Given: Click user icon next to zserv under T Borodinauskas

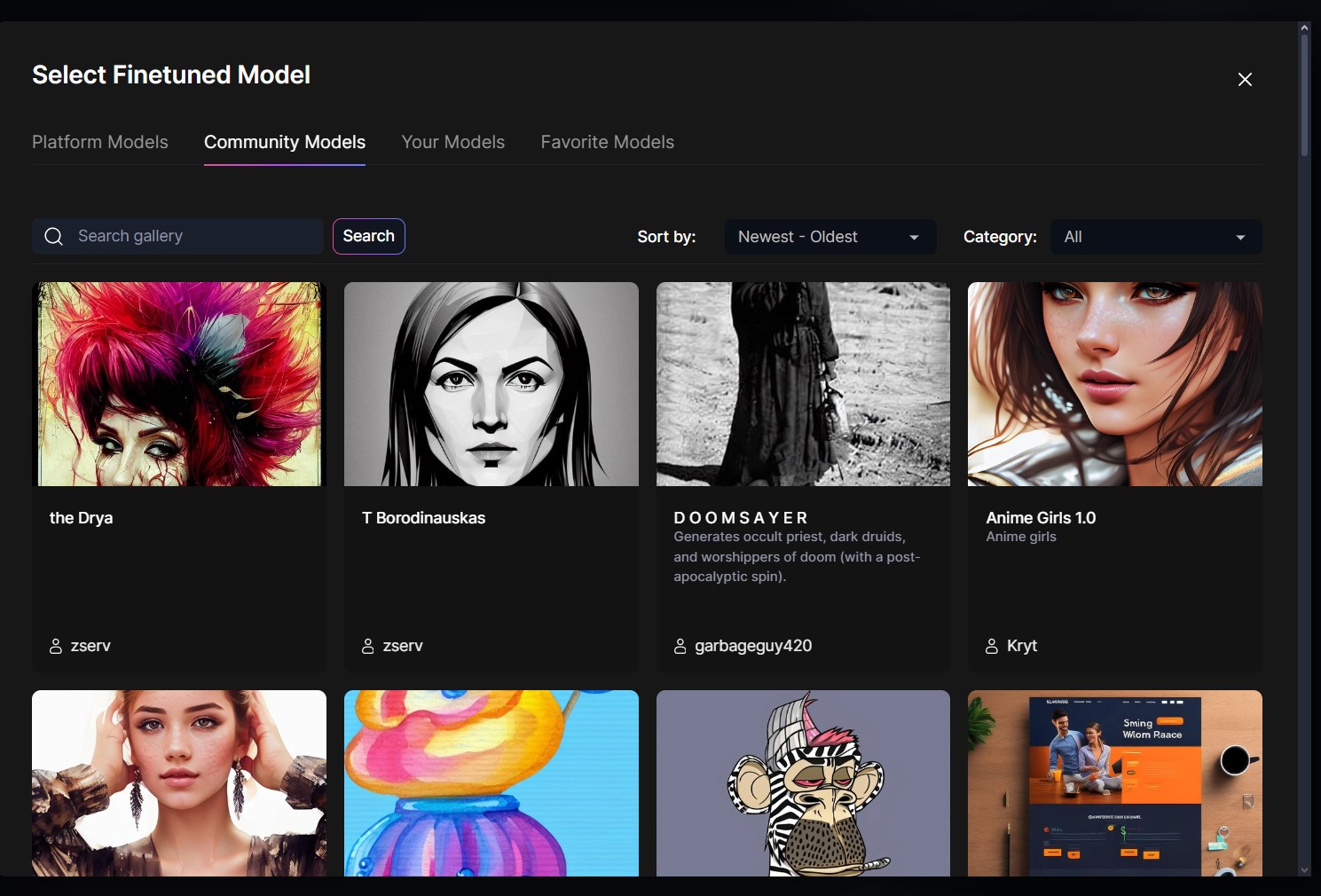Looking at the screenshot, I should click(368, 646).
